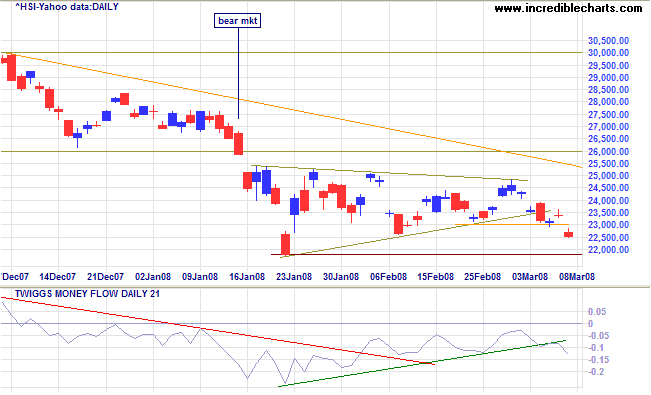Click the 21Dec07 date label
651x395 pixels.
point(105,277)
